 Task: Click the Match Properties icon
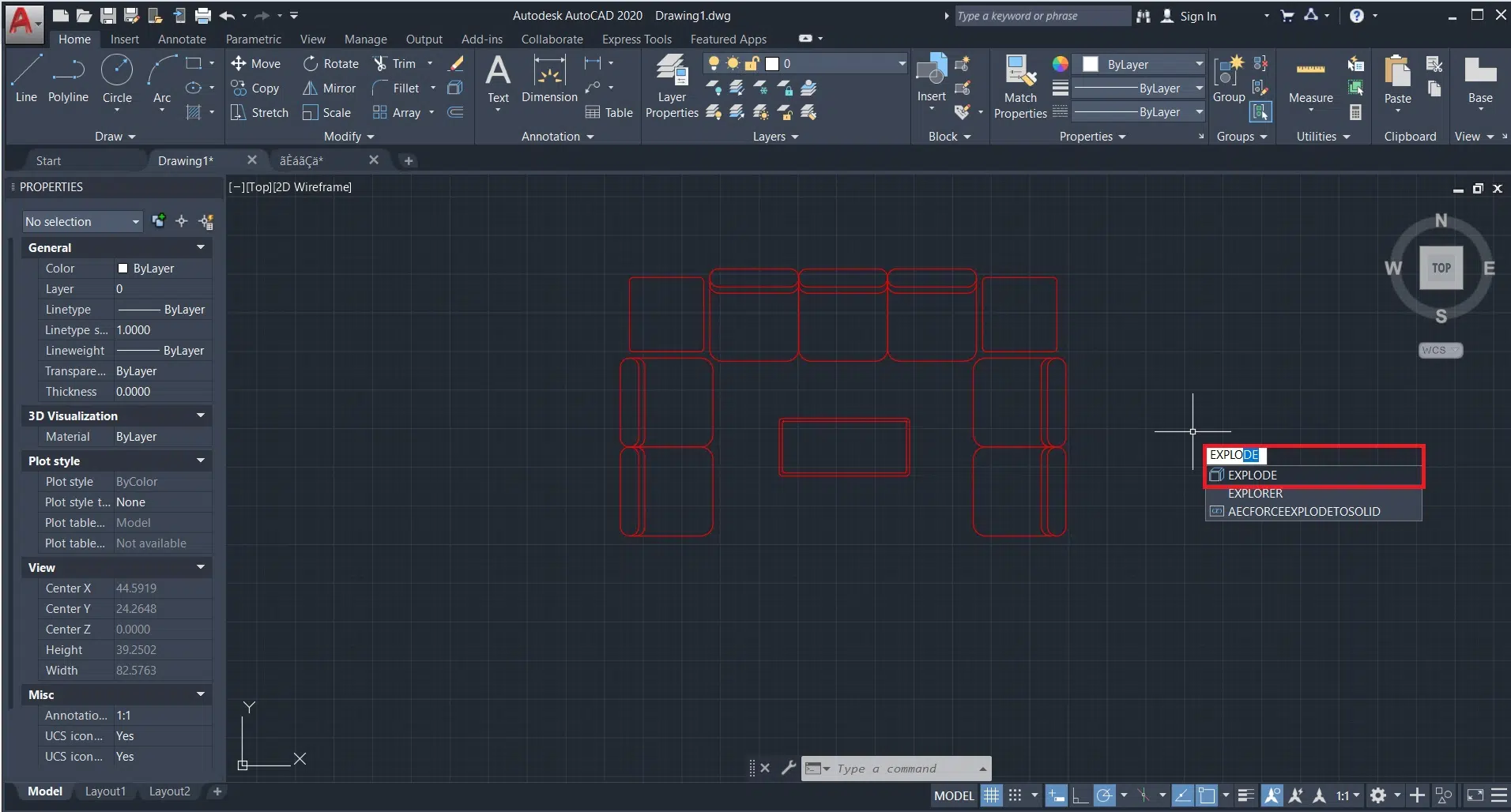click(1019, 87)
